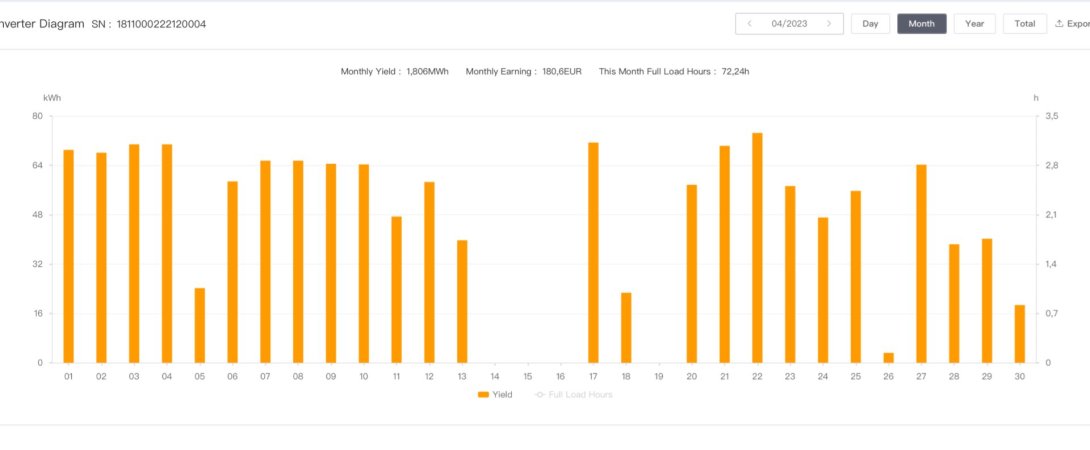Select the bar for day 17
This screenshot has height=450, width=1090.
[593, 252]
